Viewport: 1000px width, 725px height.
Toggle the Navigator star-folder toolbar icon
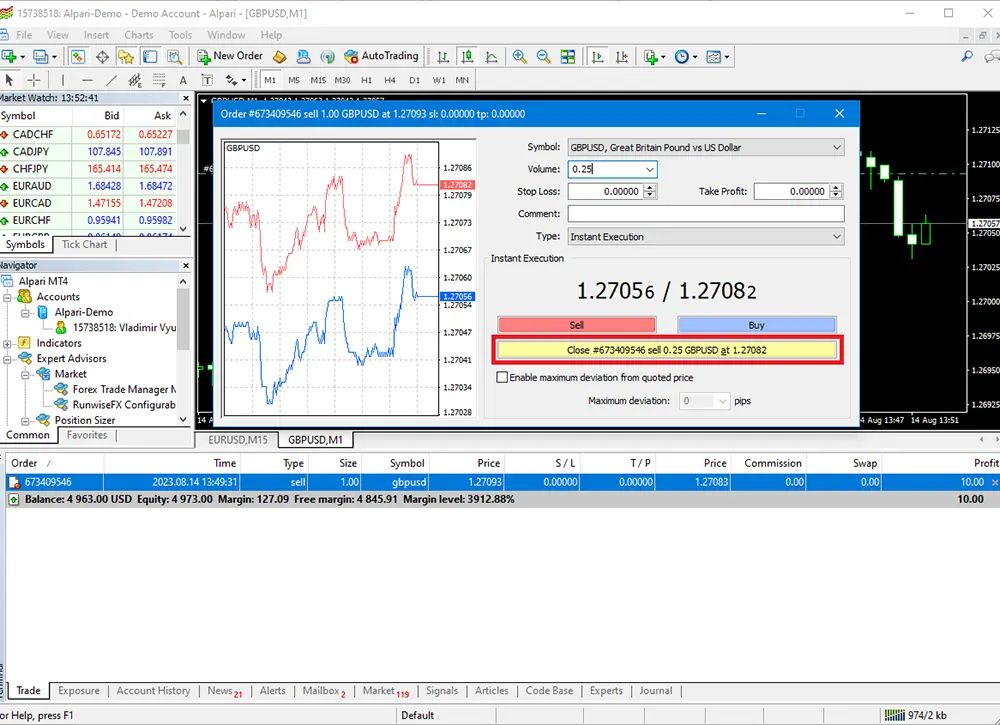[x=126, y=57]
